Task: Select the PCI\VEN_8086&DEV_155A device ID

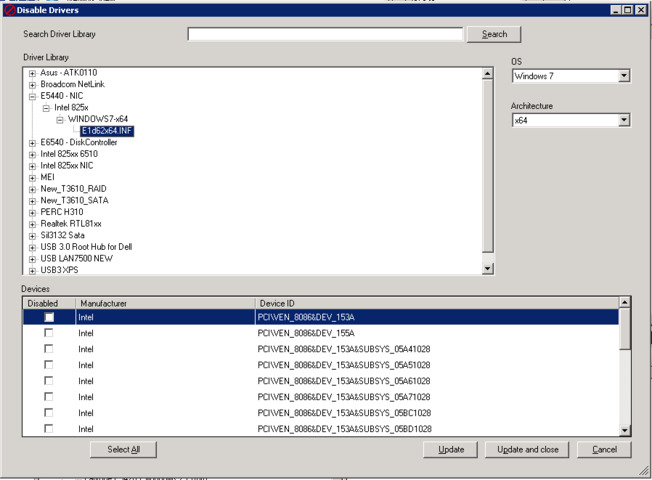Action: click(306, 333)
